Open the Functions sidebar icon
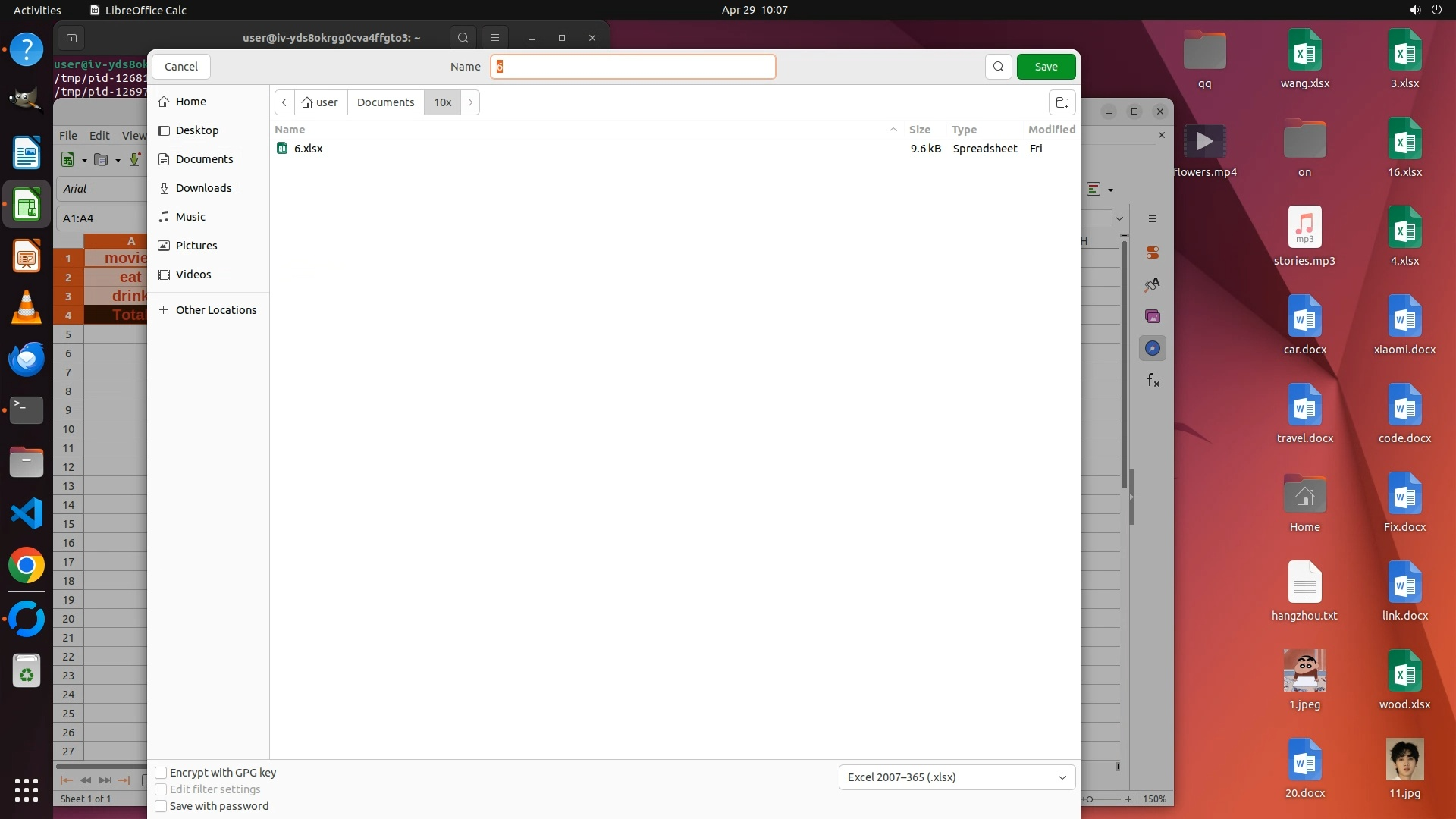This screenshot has width=1456, height=819. 1153,381
